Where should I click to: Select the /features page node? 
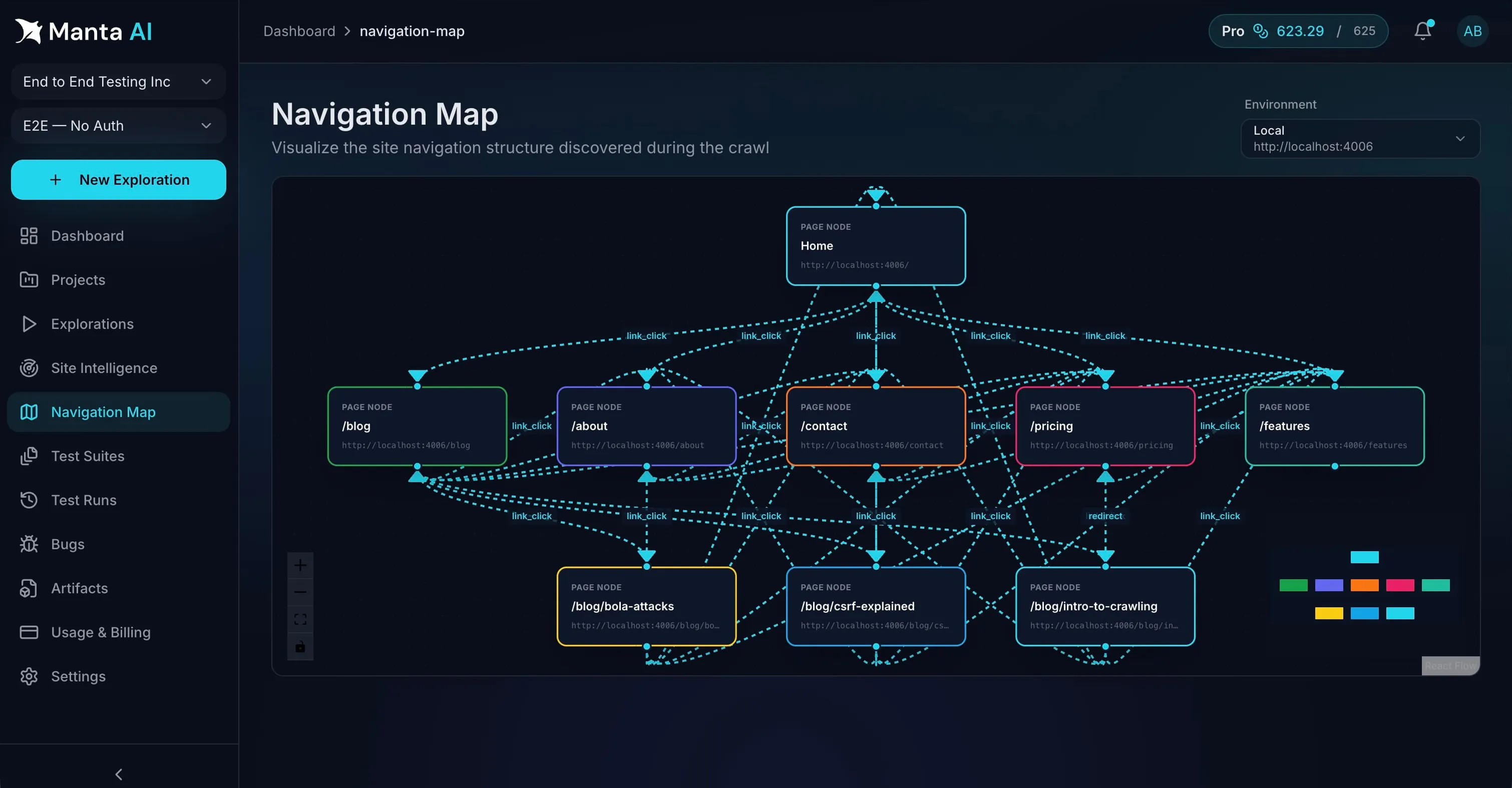(x=1335, y=426)
